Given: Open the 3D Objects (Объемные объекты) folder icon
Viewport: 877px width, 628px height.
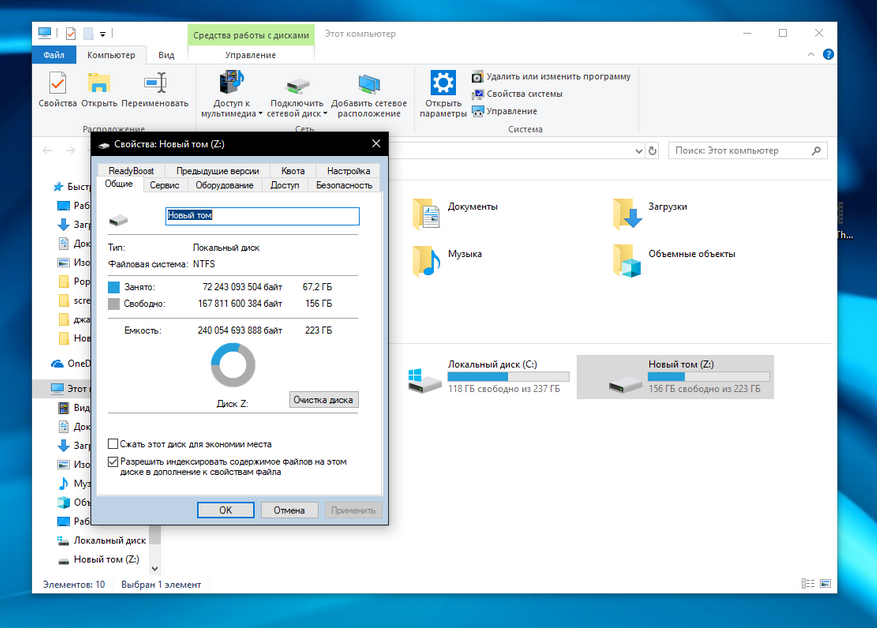Looking at the screenshot, I should click(626, 261).
